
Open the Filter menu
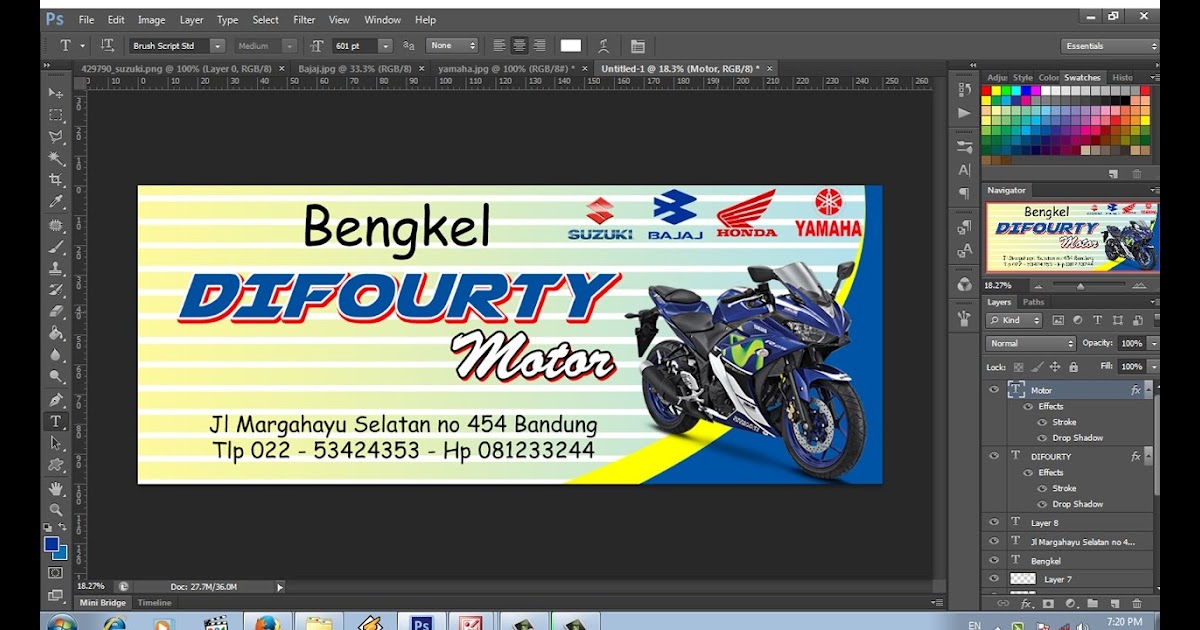coord(304,20)
